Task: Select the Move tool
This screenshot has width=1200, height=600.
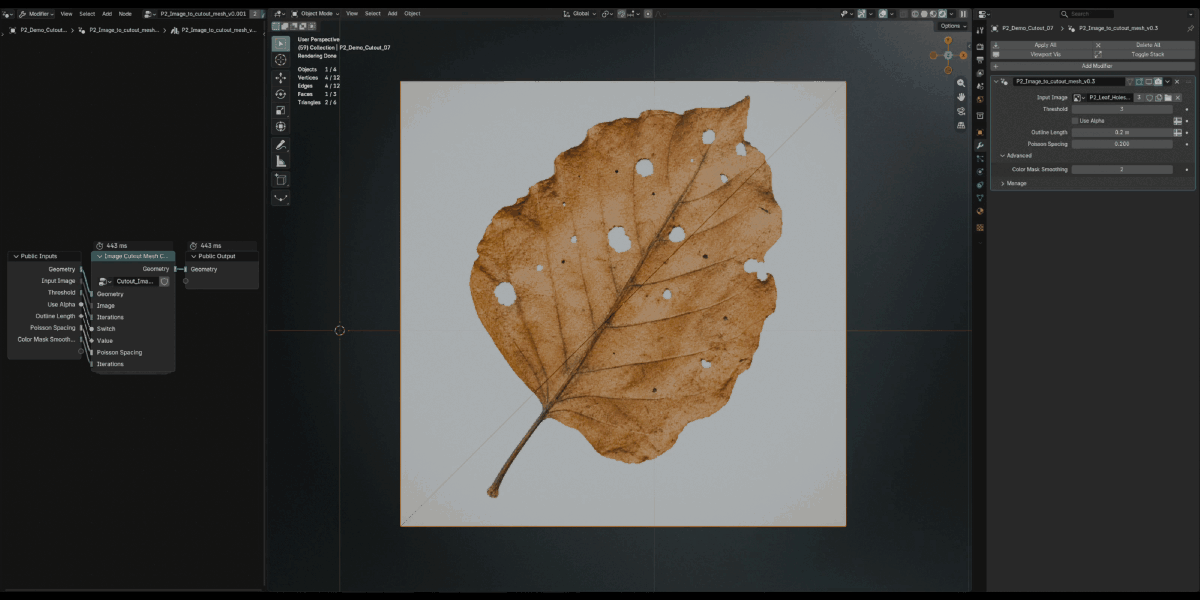Action: pyautogui.click(x=280, y=77)
